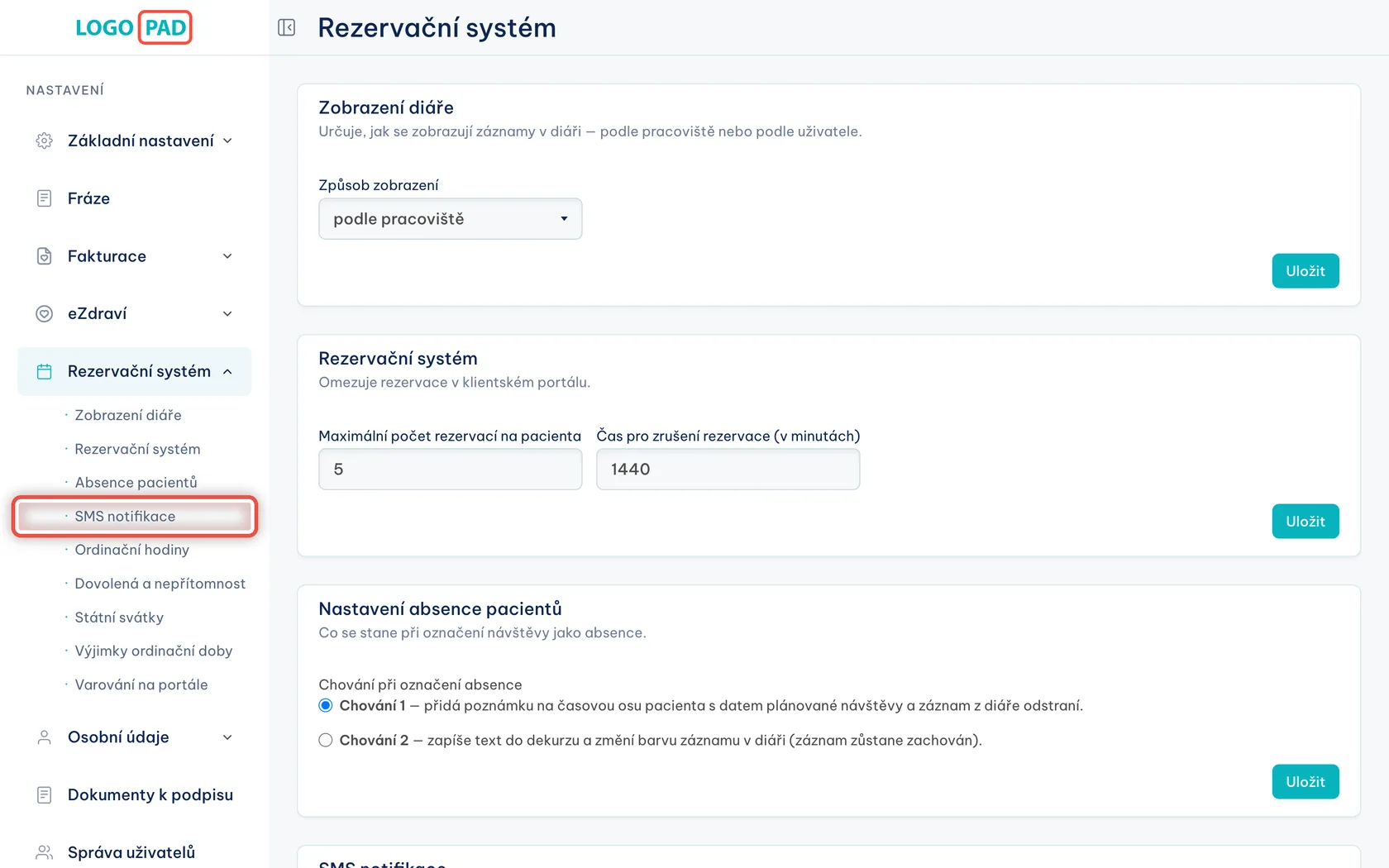The image size is (1389, 868).
Task: Open the Způsob zobrazení dropdown
Action: tap(451, 219)
